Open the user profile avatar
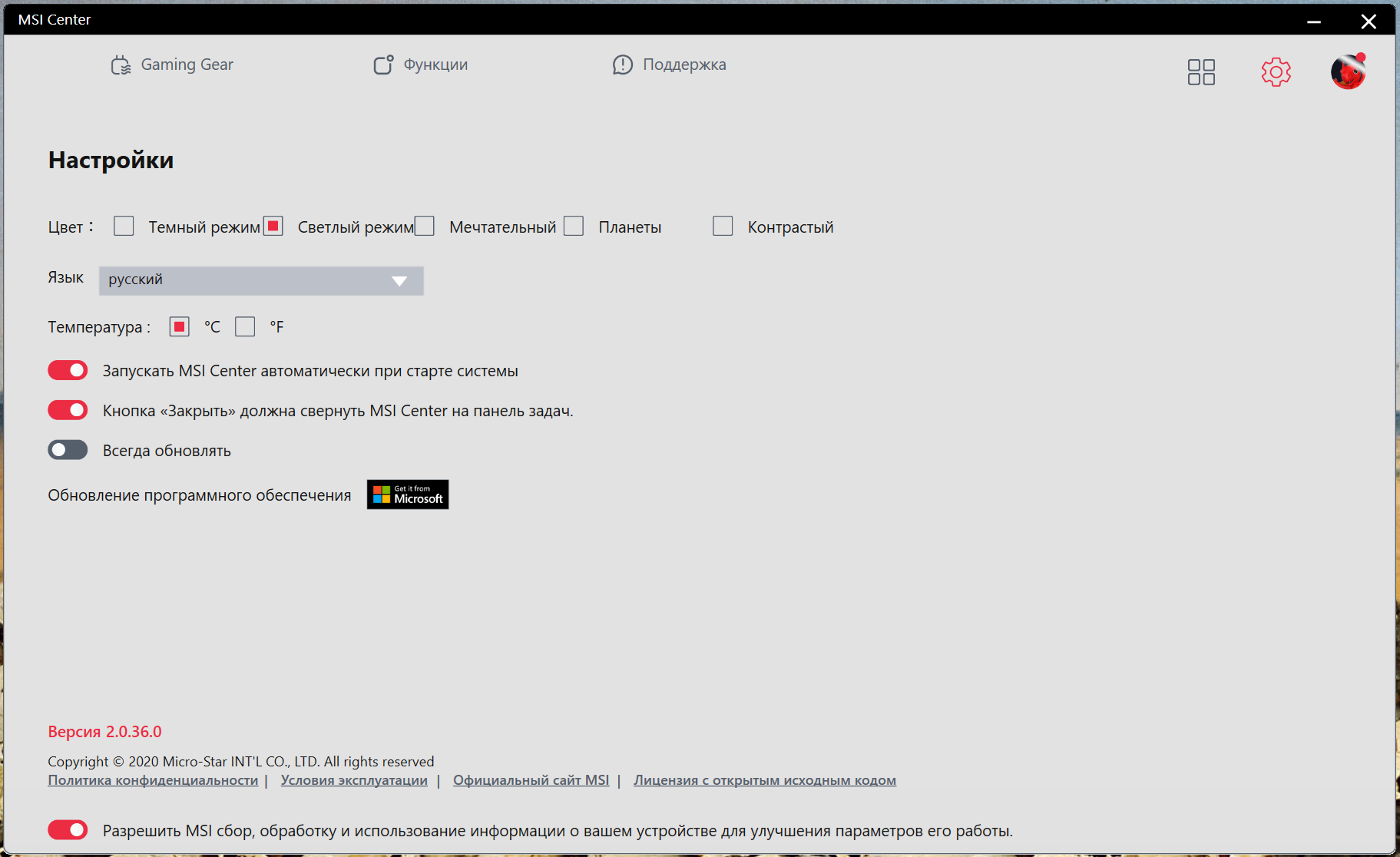 click(x=1348, y=72)
